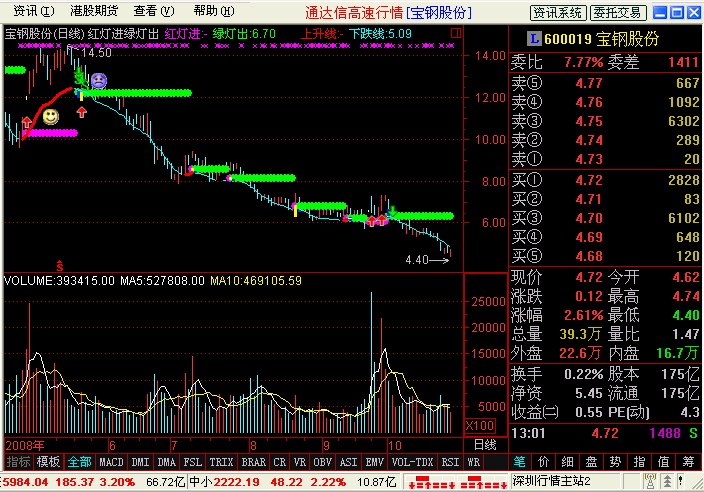This screenshot has width=704, height=492.
Task: Click the 14.50 high price label
Action: (96, 53)
